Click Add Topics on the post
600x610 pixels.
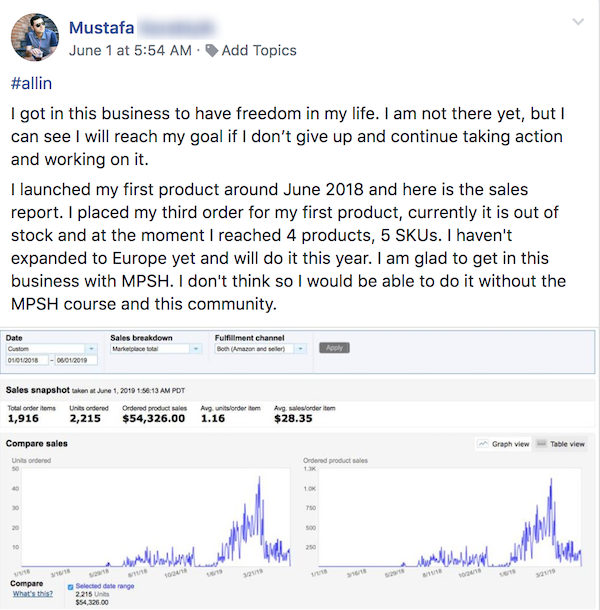point(259,50)
